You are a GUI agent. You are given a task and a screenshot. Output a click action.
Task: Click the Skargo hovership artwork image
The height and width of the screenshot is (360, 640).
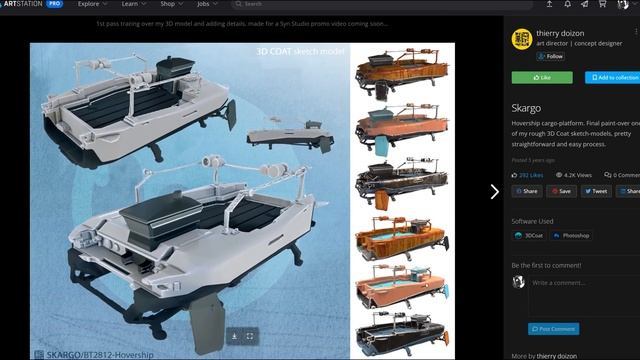[x=242, y=201]
